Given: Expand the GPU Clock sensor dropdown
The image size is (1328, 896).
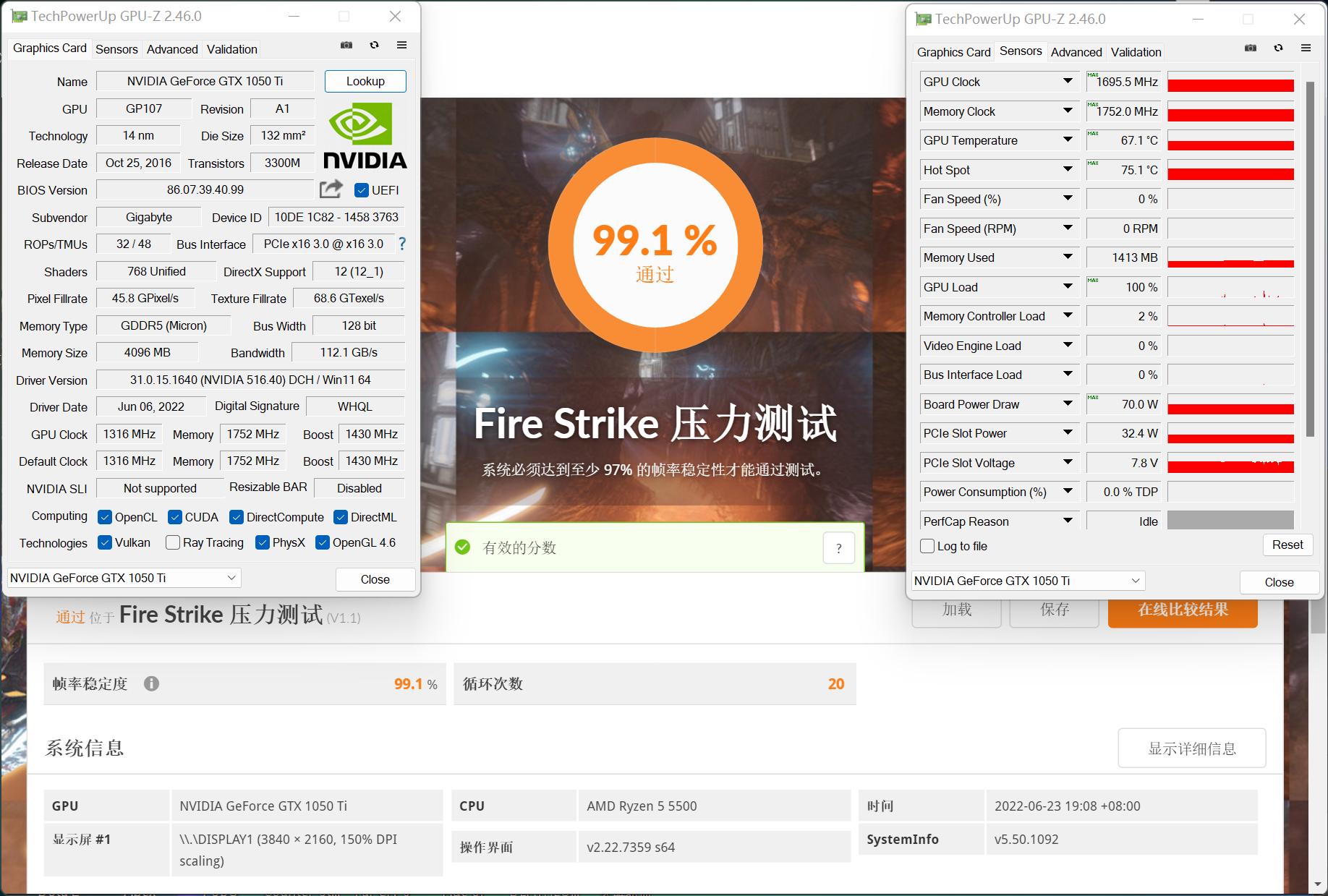Looking at the screenshot, I should tap(1068, 81).
